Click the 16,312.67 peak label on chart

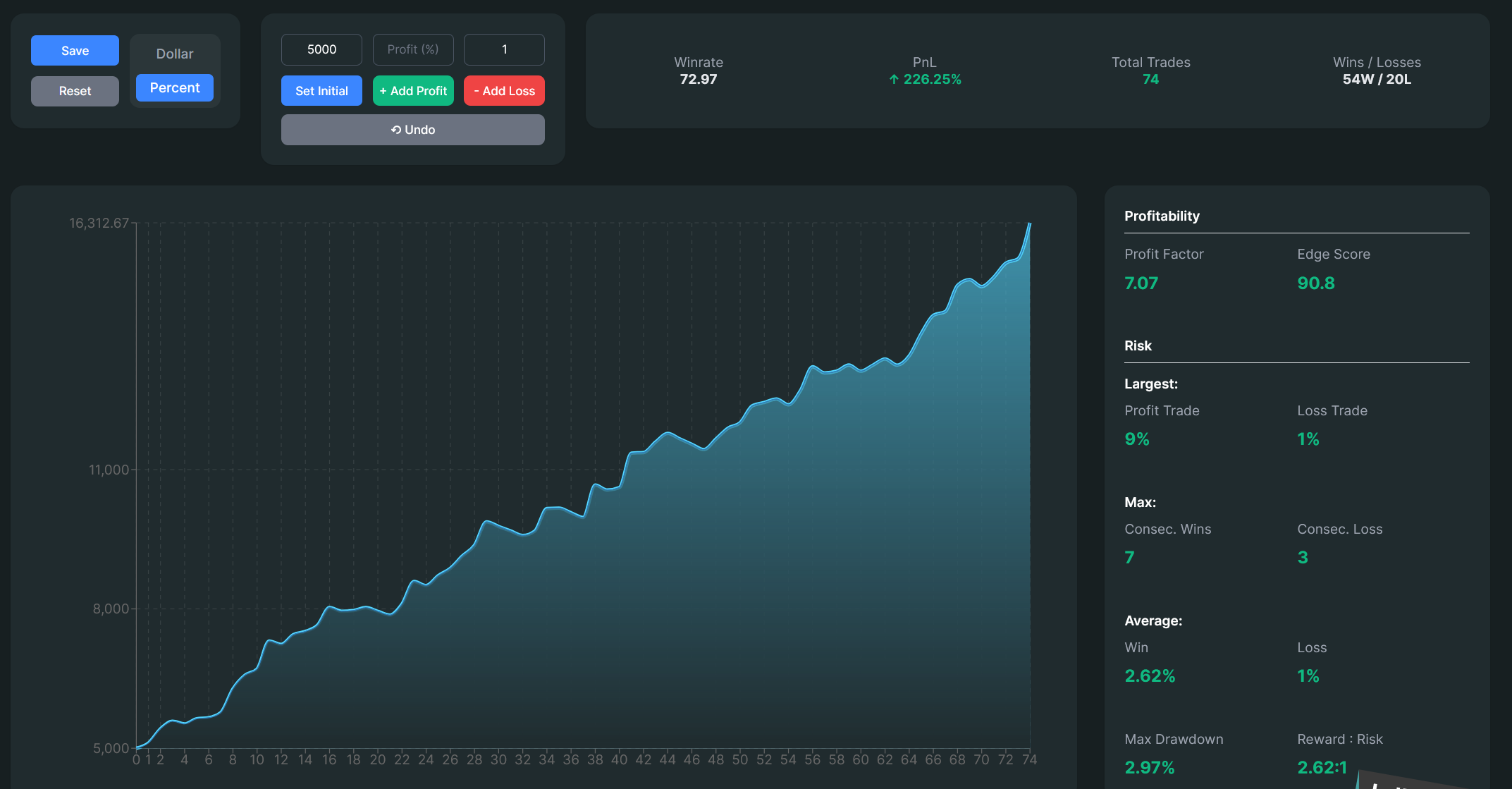coord(99,224)
